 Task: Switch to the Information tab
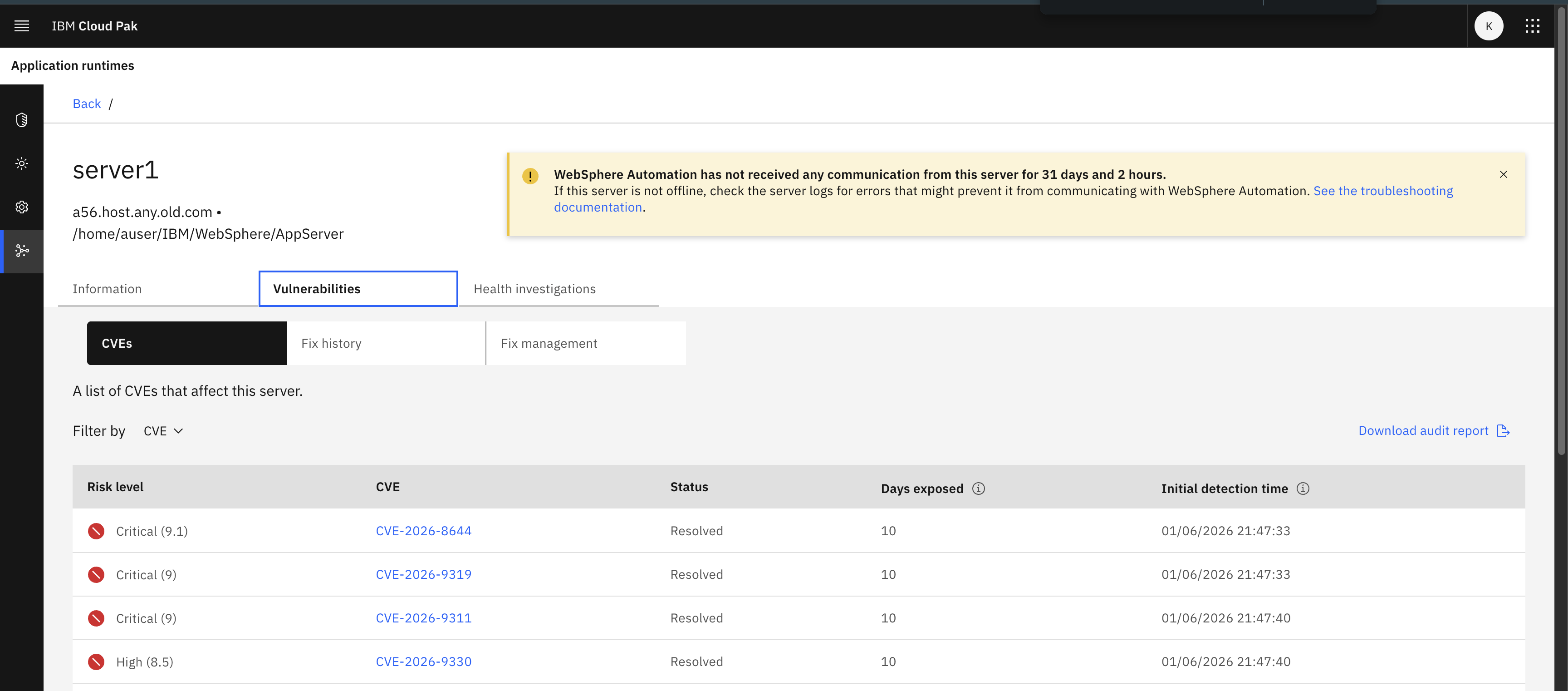(158, 289)
